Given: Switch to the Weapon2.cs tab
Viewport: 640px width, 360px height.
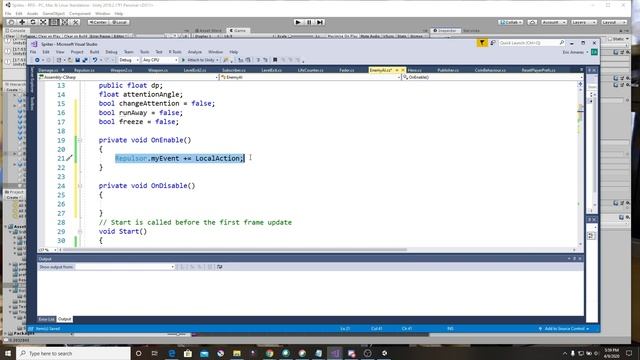Looking at the screenshot, I should click(x=121, y=70).
